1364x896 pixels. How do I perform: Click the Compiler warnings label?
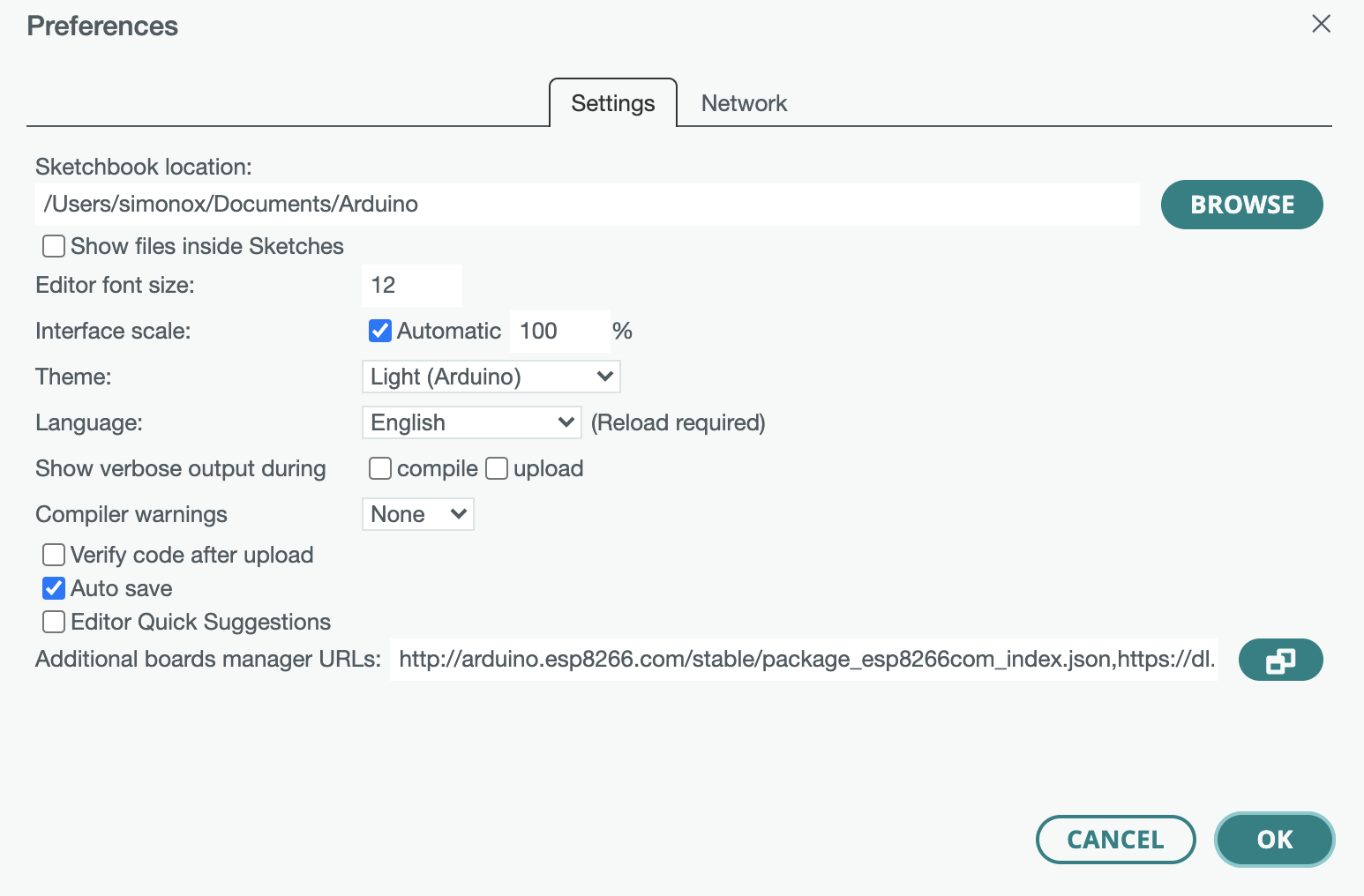[131, 514]
